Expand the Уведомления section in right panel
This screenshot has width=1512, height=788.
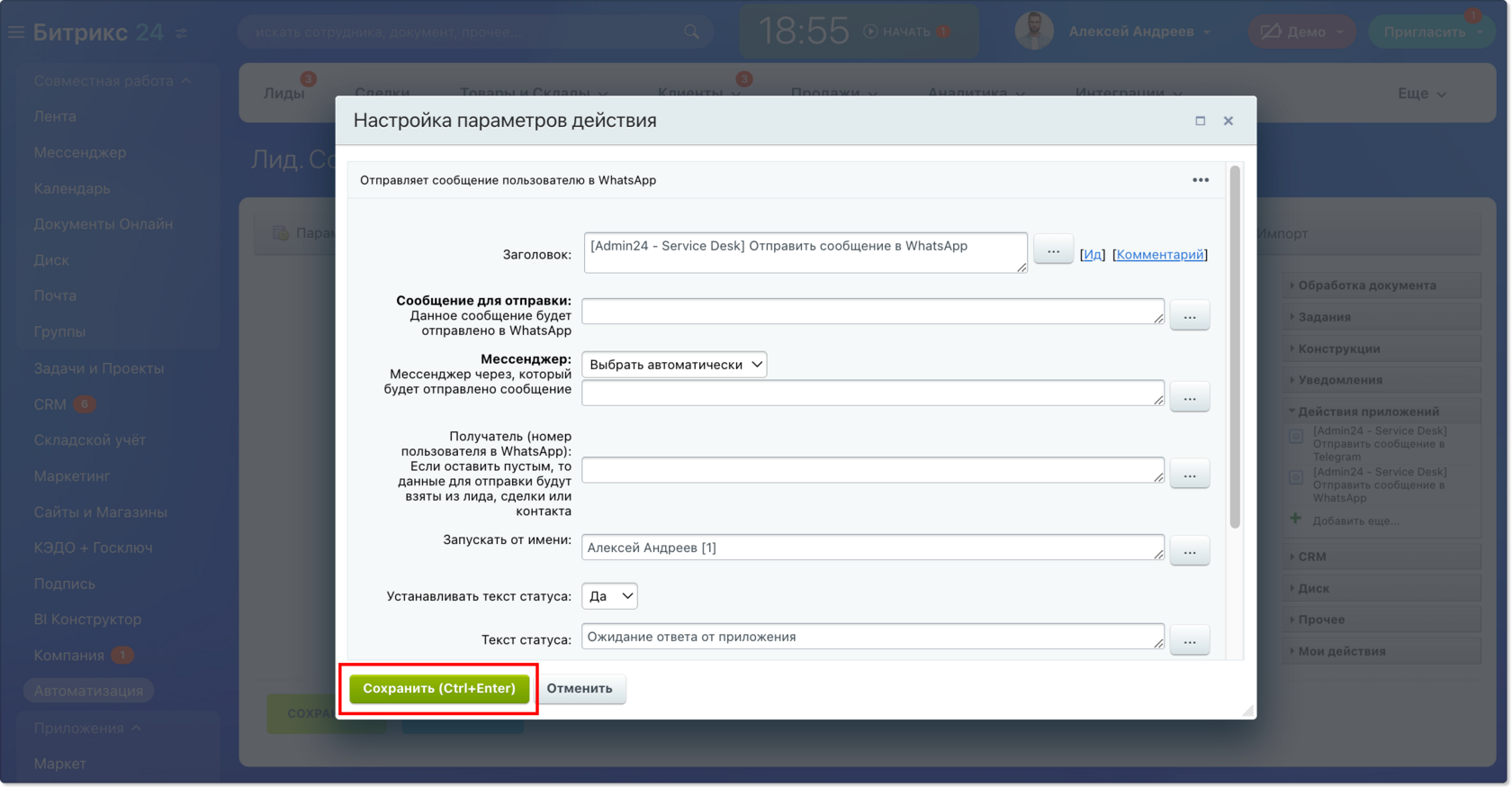click(1339, 380)
